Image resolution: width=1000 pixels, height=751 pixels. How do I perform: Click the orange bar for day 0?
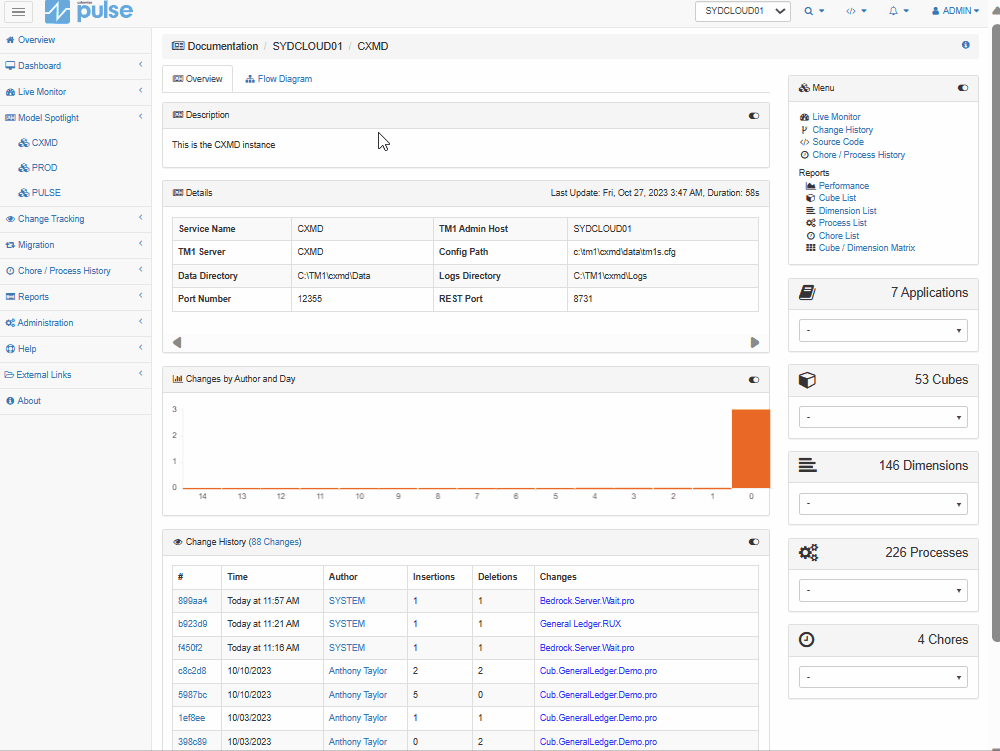(751, 449)
